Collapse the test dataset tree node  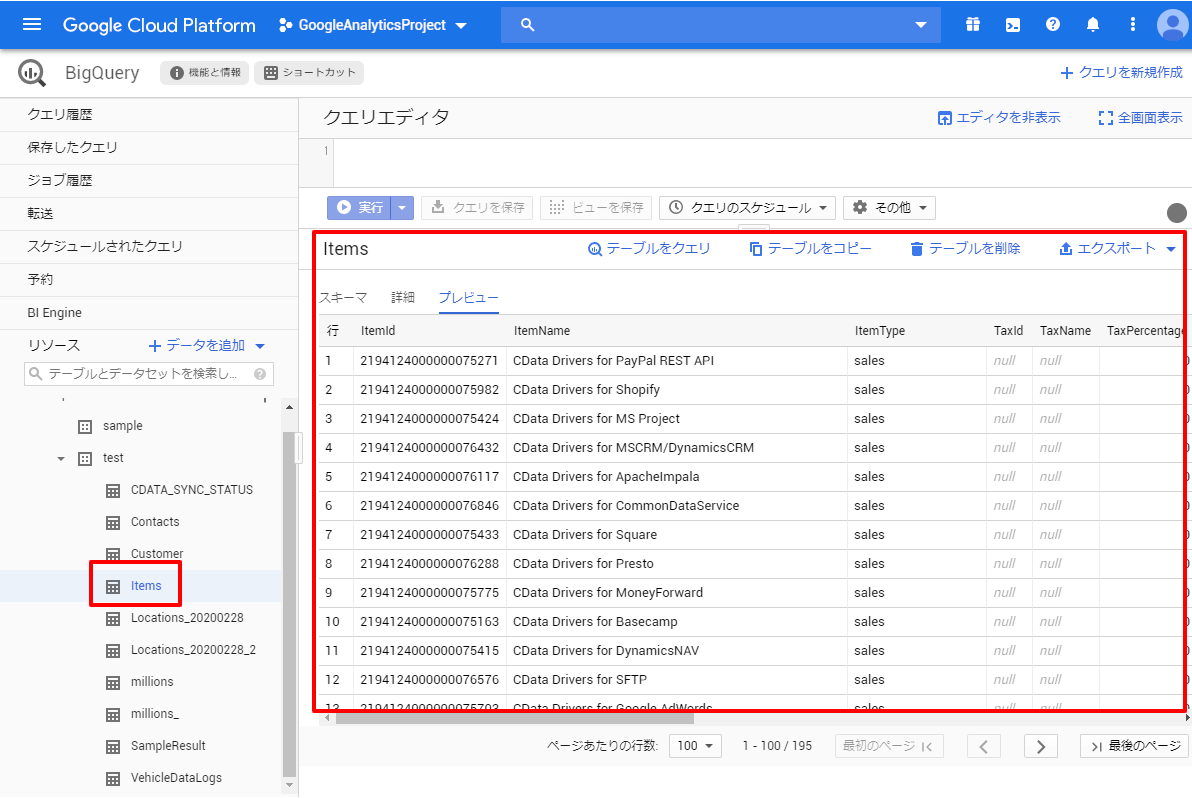point(61,458)
